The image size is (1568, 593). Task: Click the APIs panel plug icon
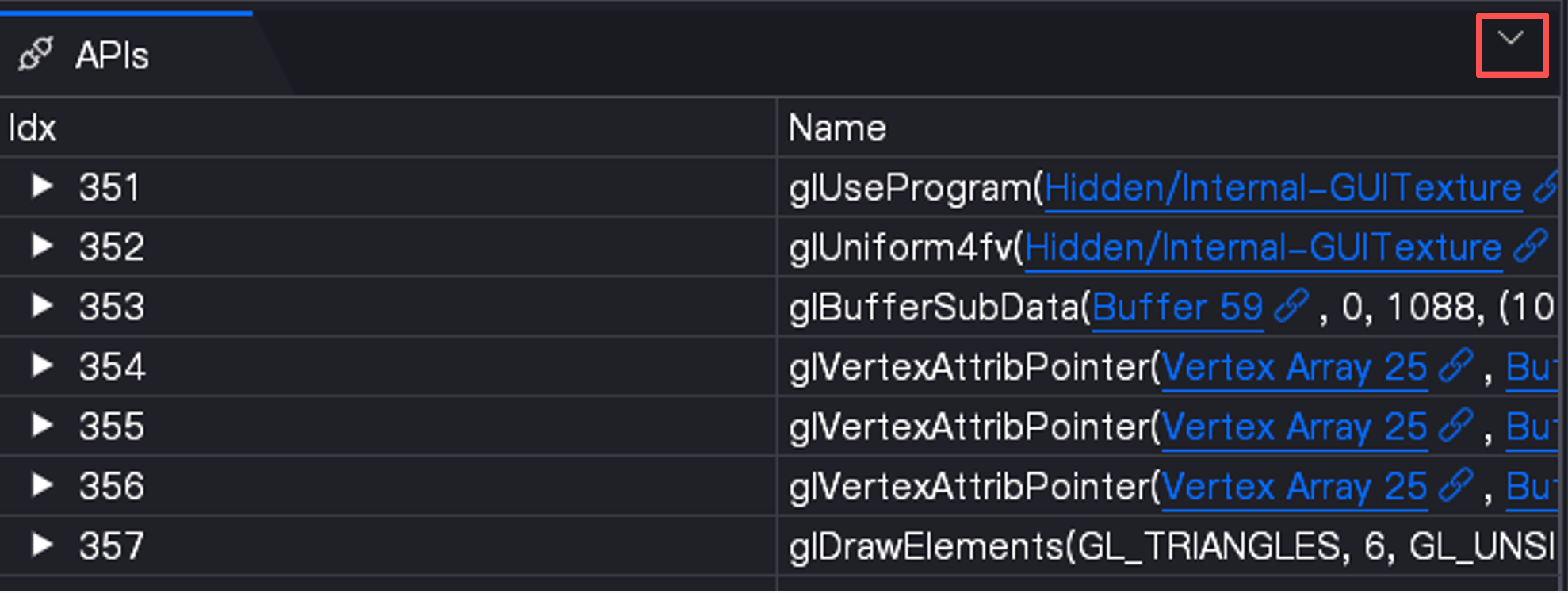coord(36,55)
